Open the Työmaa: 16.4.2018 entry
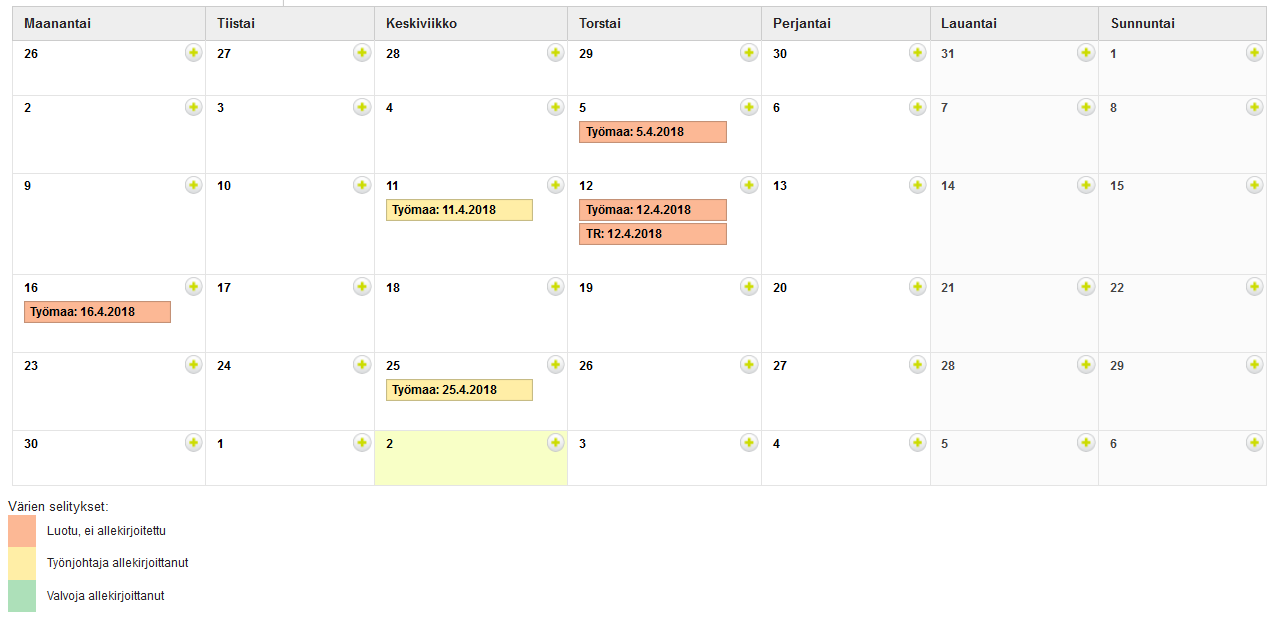The width and height of the screenshot is (1272, 617). tap(97, 312)
